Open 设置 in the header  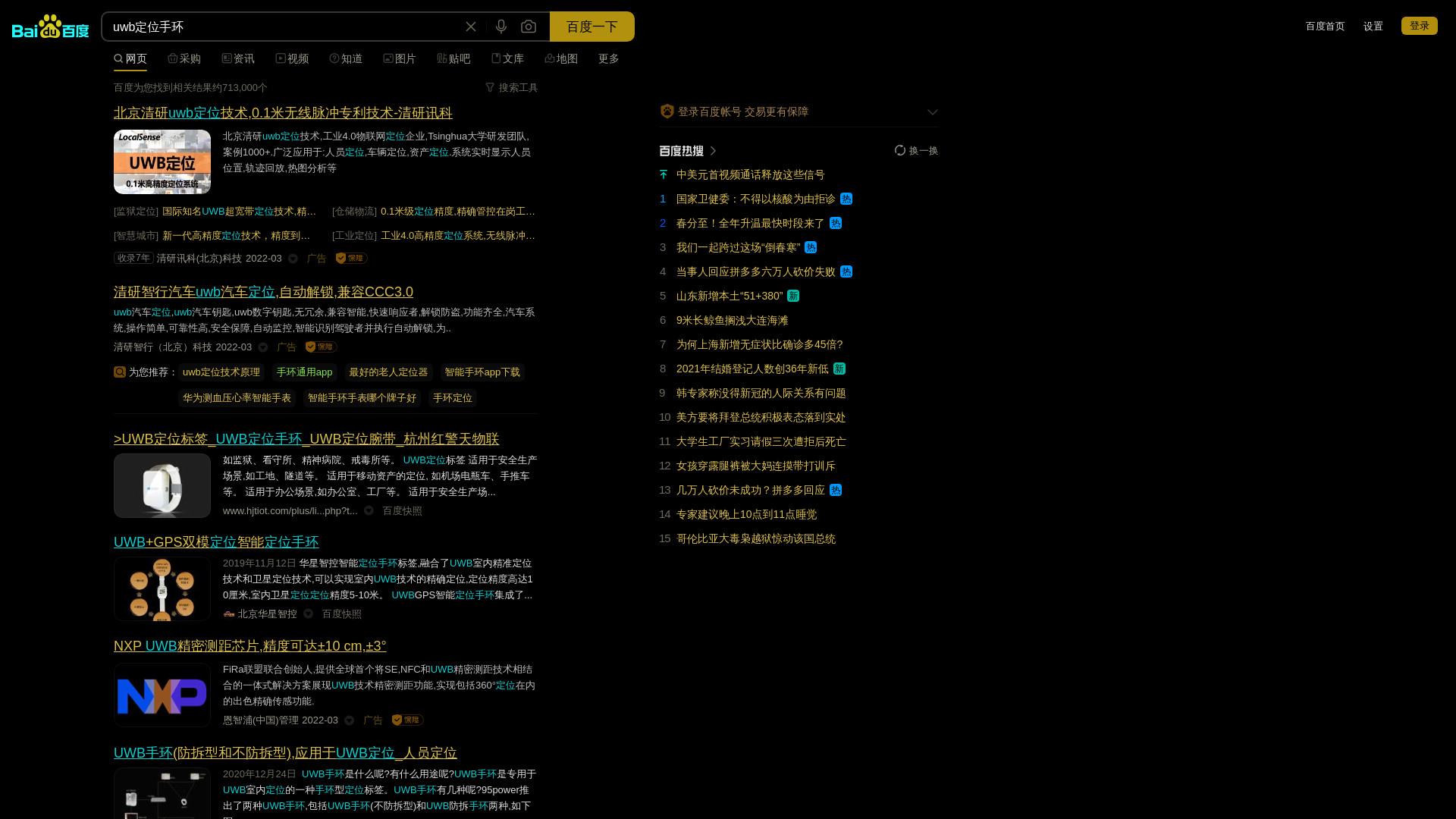pos(1373,27)
